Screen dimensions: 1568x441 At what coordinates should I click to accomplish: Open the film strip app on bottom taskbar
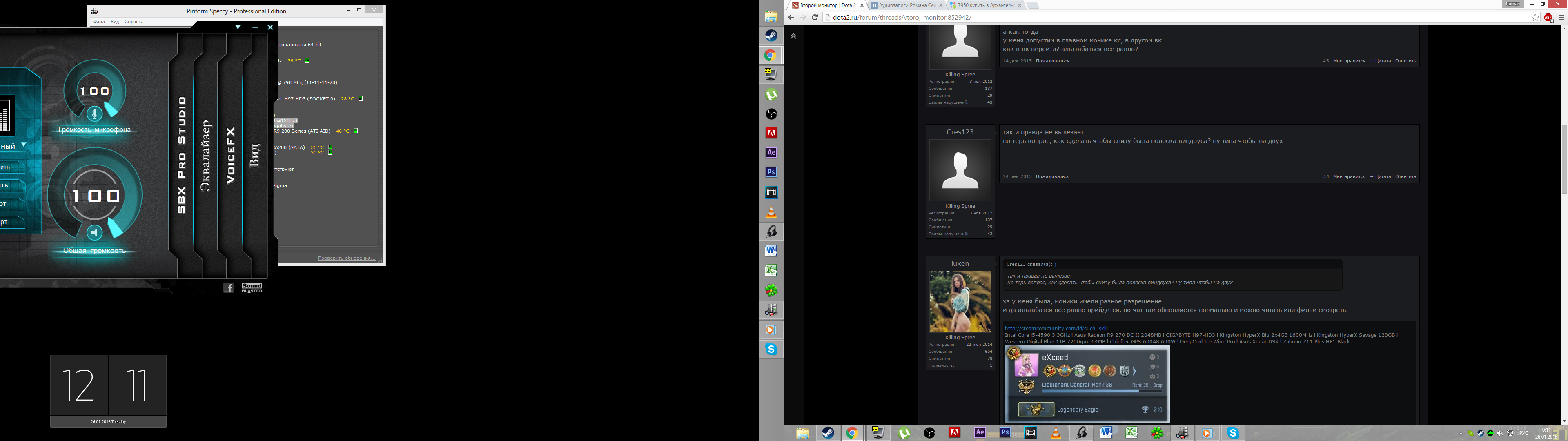1031,433
